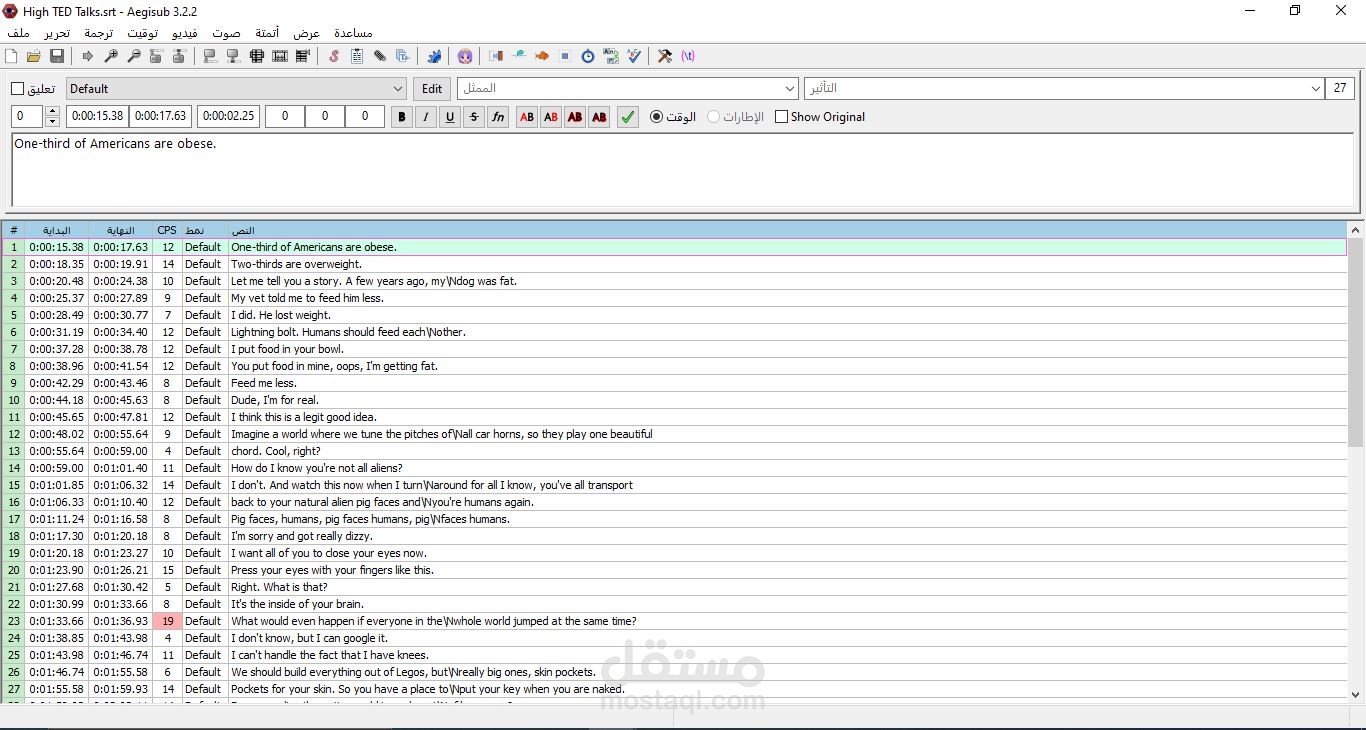Select the الإطارات frames radio button

(713, 117)
